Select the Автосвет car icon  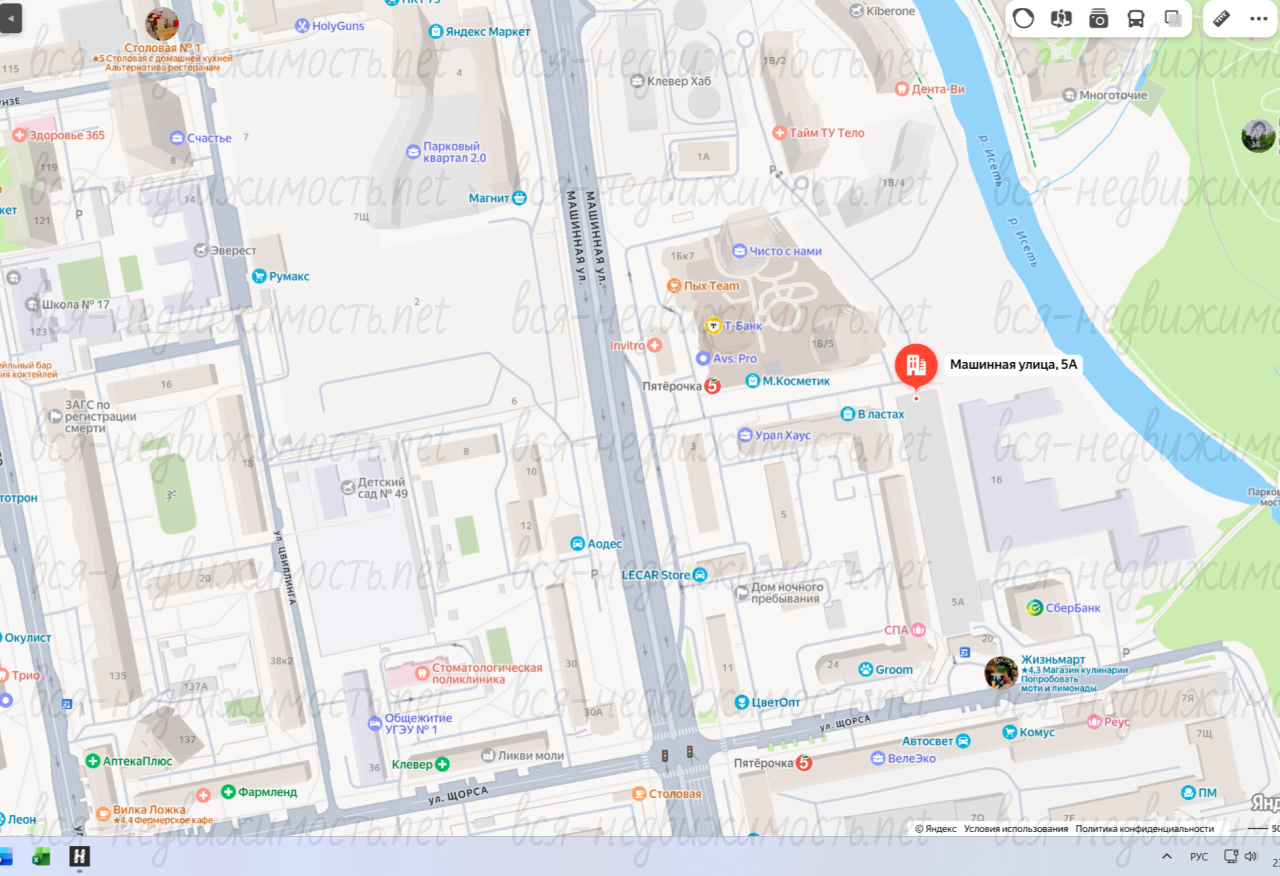(962, 741)
